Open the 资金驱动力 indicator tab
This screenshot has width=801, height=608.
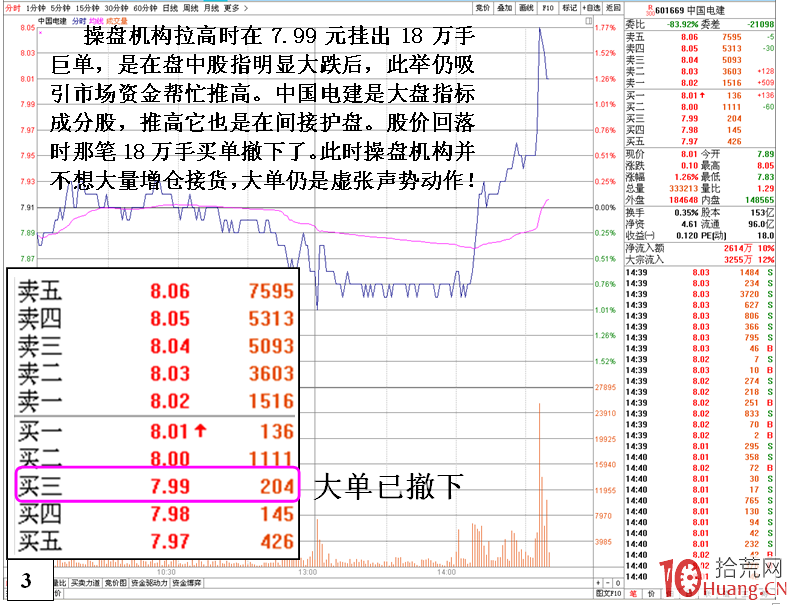149,583
